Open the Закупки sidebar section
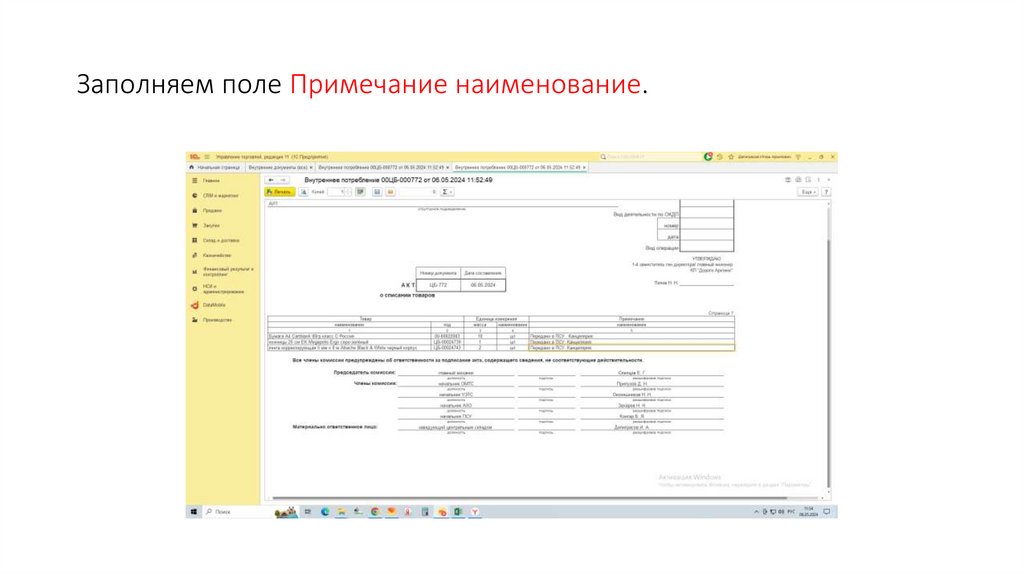The image size is (1024, 574). tap(210, 226)
